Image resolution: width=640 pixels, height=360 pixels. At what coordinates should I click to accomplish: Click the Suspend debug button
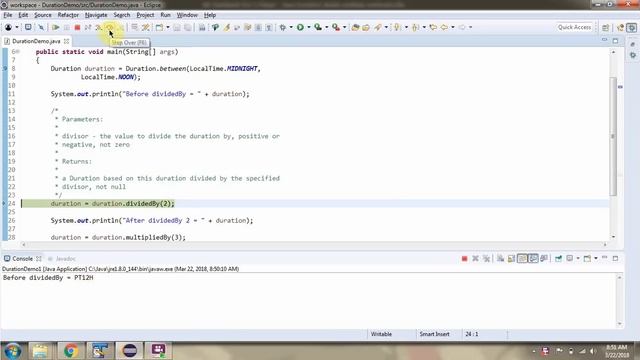[67, 27]
